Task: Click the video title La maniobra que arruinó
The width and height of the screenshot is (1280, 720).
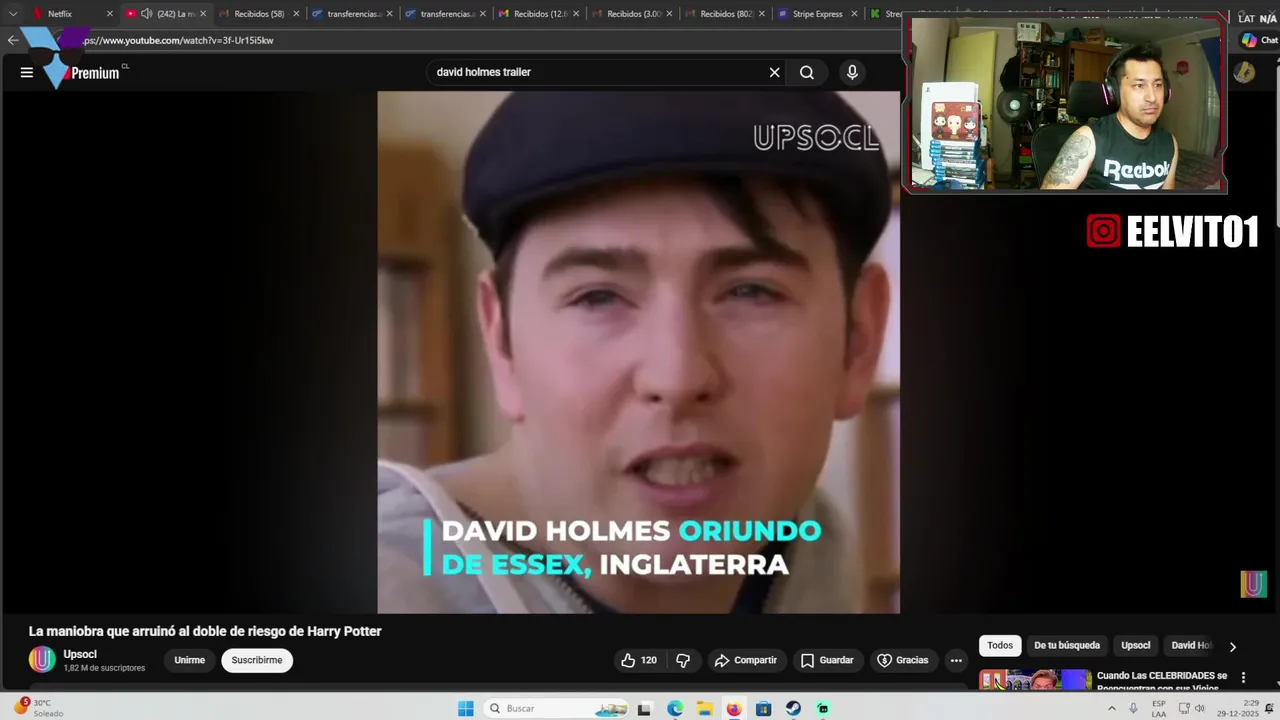Action: coord(205,631)
